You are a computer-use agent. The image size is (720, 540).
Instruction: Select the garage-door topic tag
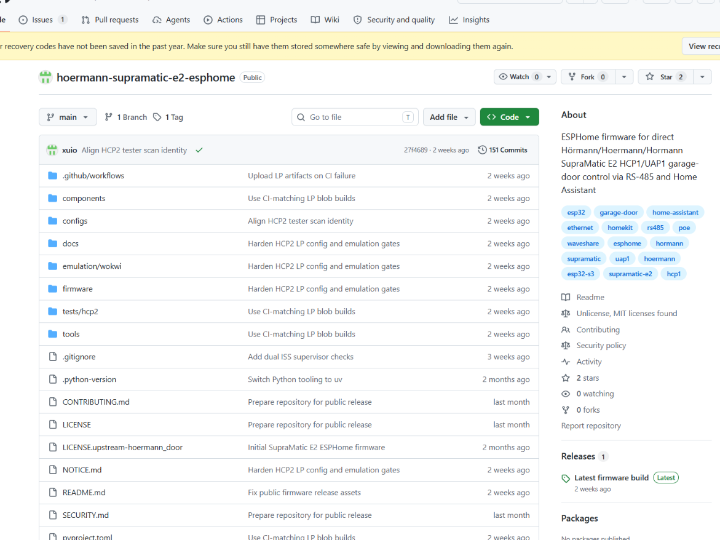click(x=619, y=213)
